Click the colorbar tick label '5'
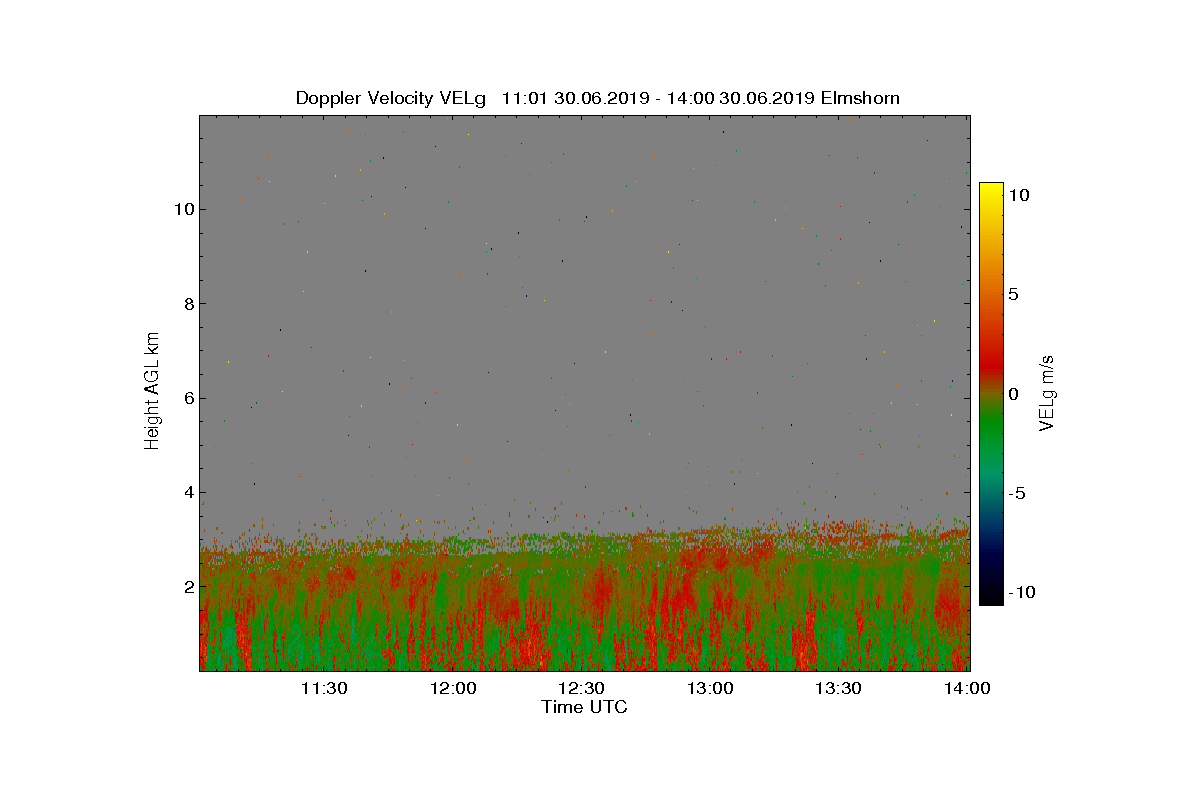The image size is (1200, 800). tap(1013, 294)
